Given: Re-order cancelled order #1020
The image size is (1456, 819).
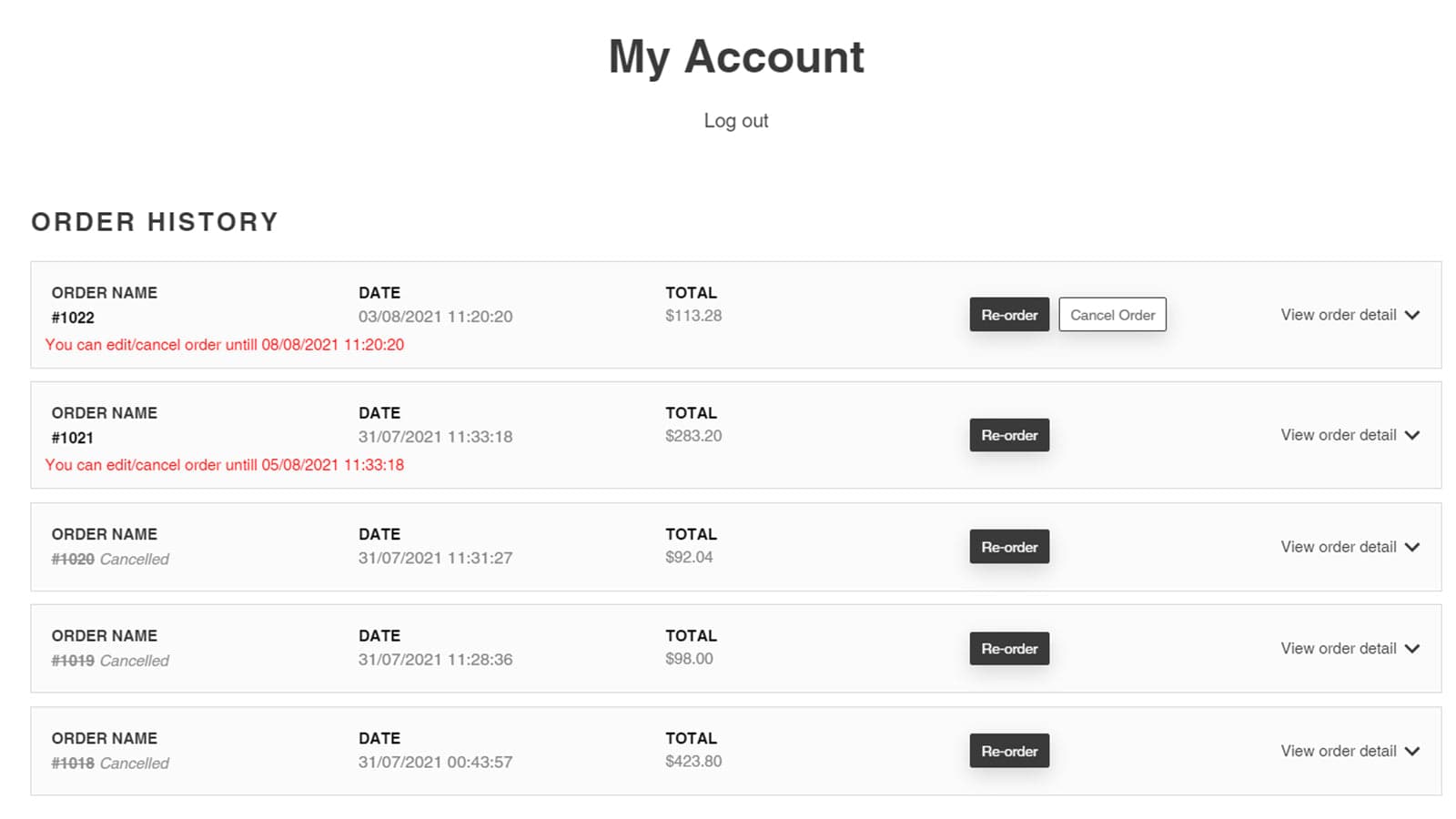Looking at the screenshot, I should [x=1009, y=546].
